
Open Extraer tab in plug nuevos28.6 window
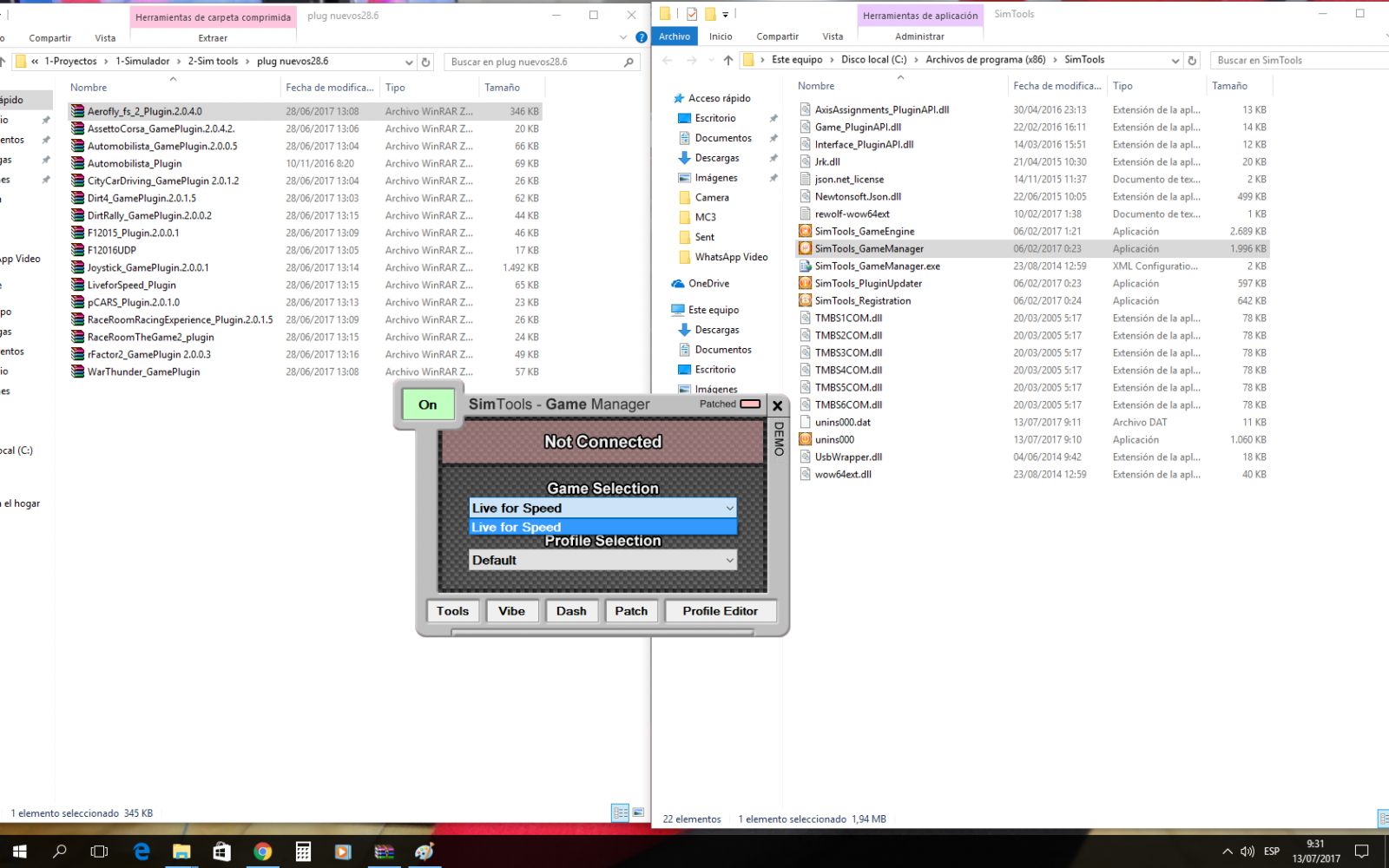(213, 38)
